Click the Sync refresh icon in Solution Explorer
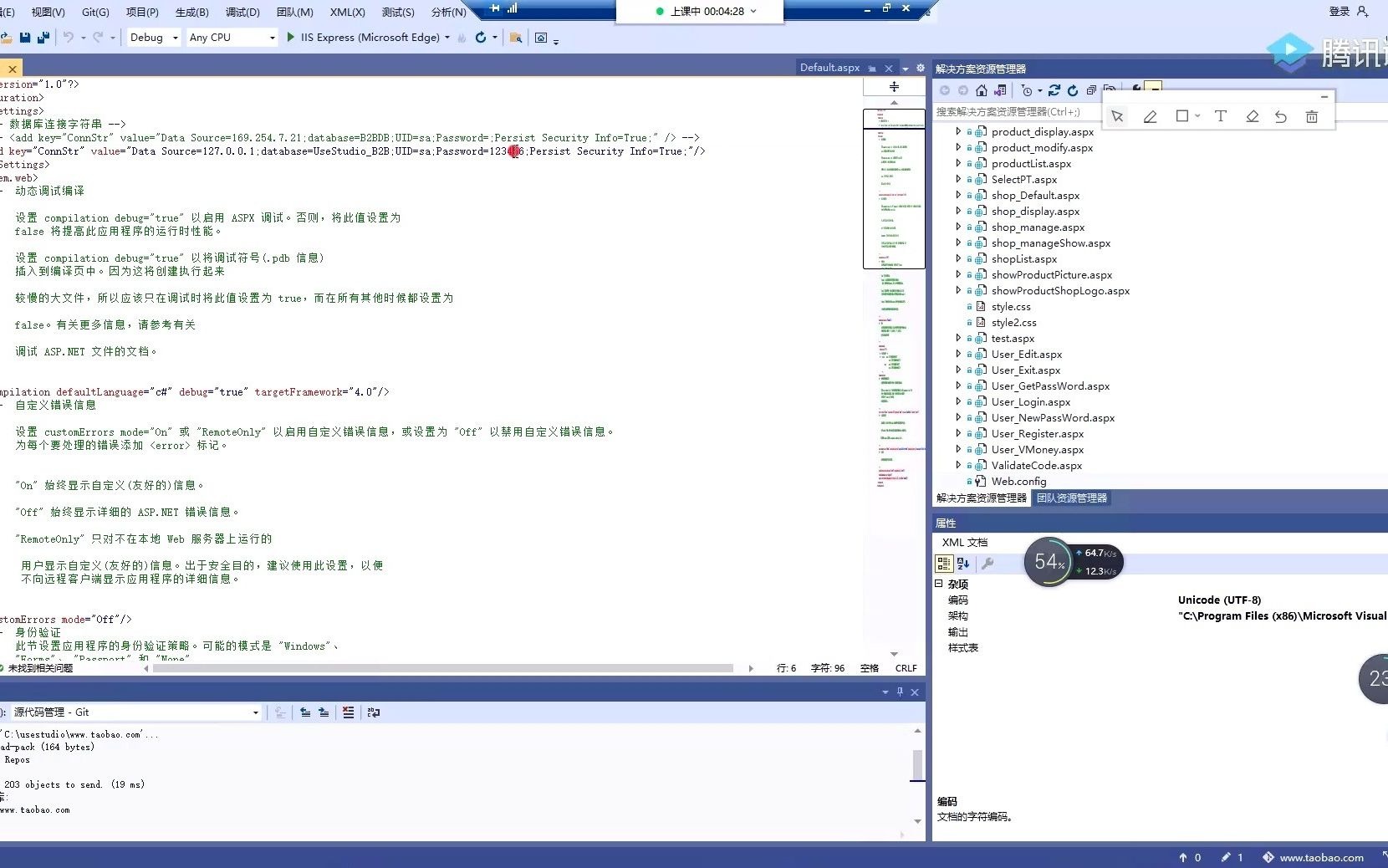The width and height of the screenshot is (1388, 868). [1054, 90]
